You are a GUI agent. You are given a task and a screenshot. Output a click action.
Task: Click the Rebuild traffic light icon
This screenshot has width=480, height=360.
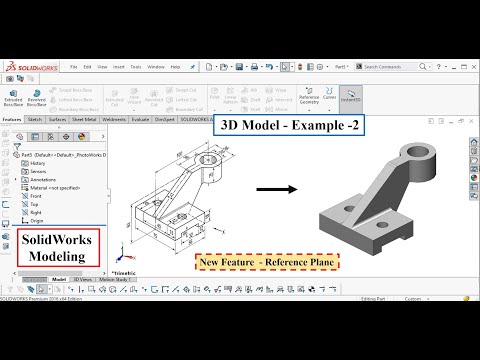300,67
